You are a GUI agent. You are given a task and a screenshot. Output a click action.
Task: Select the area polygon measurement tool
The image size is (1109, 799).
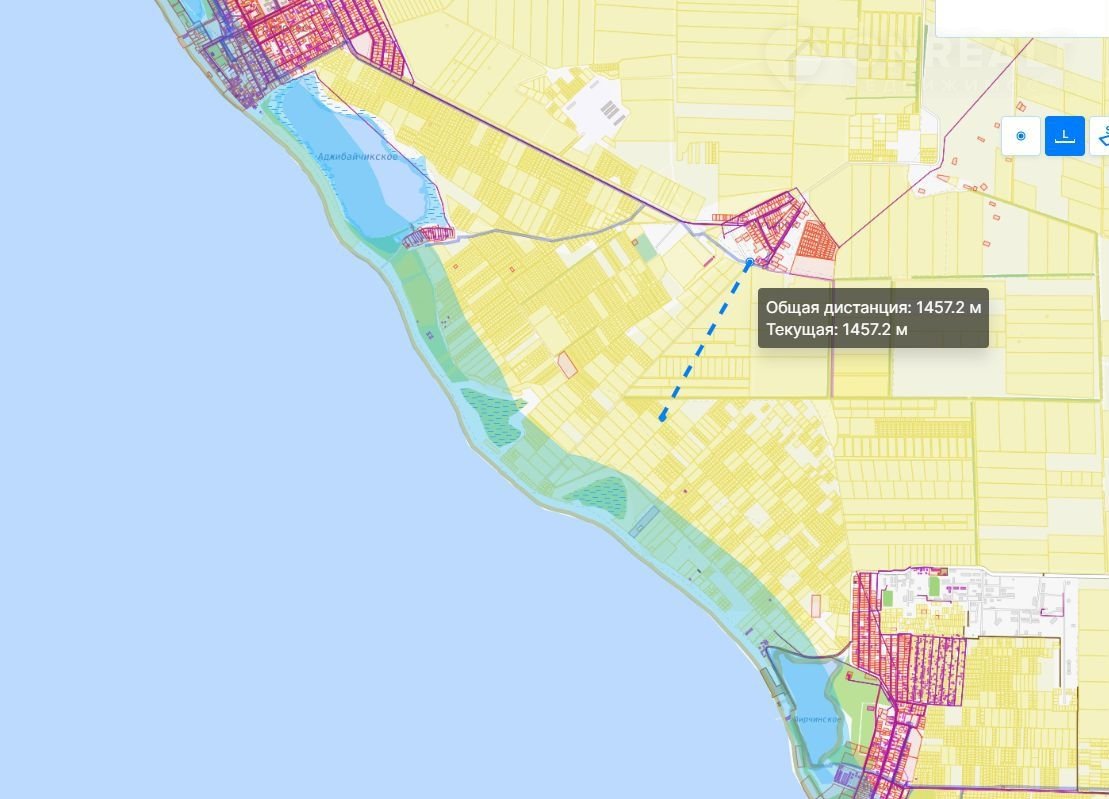pyautogui.click(x=1102, y=136)
